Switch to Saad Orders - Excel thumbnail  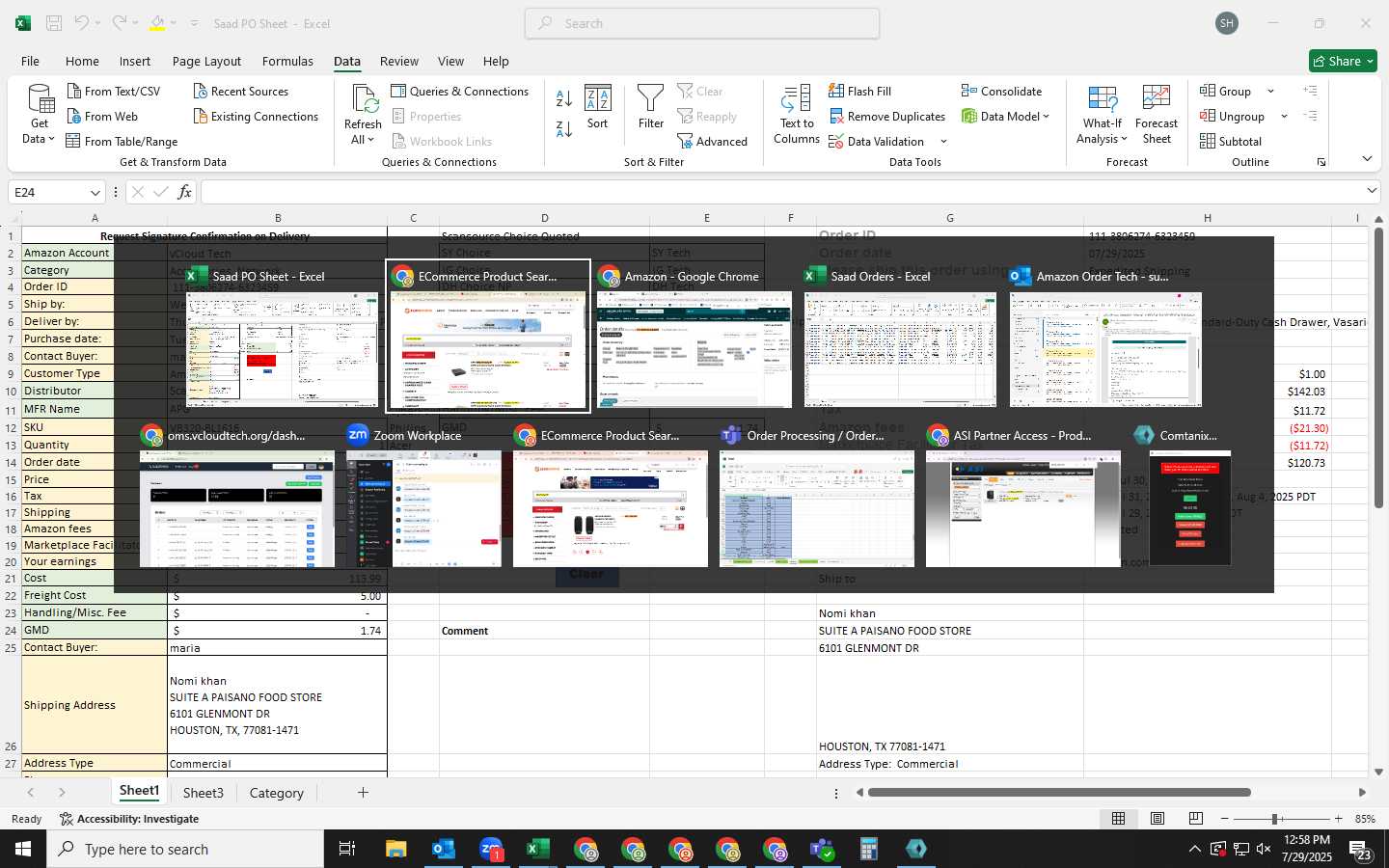coord(900,338)
